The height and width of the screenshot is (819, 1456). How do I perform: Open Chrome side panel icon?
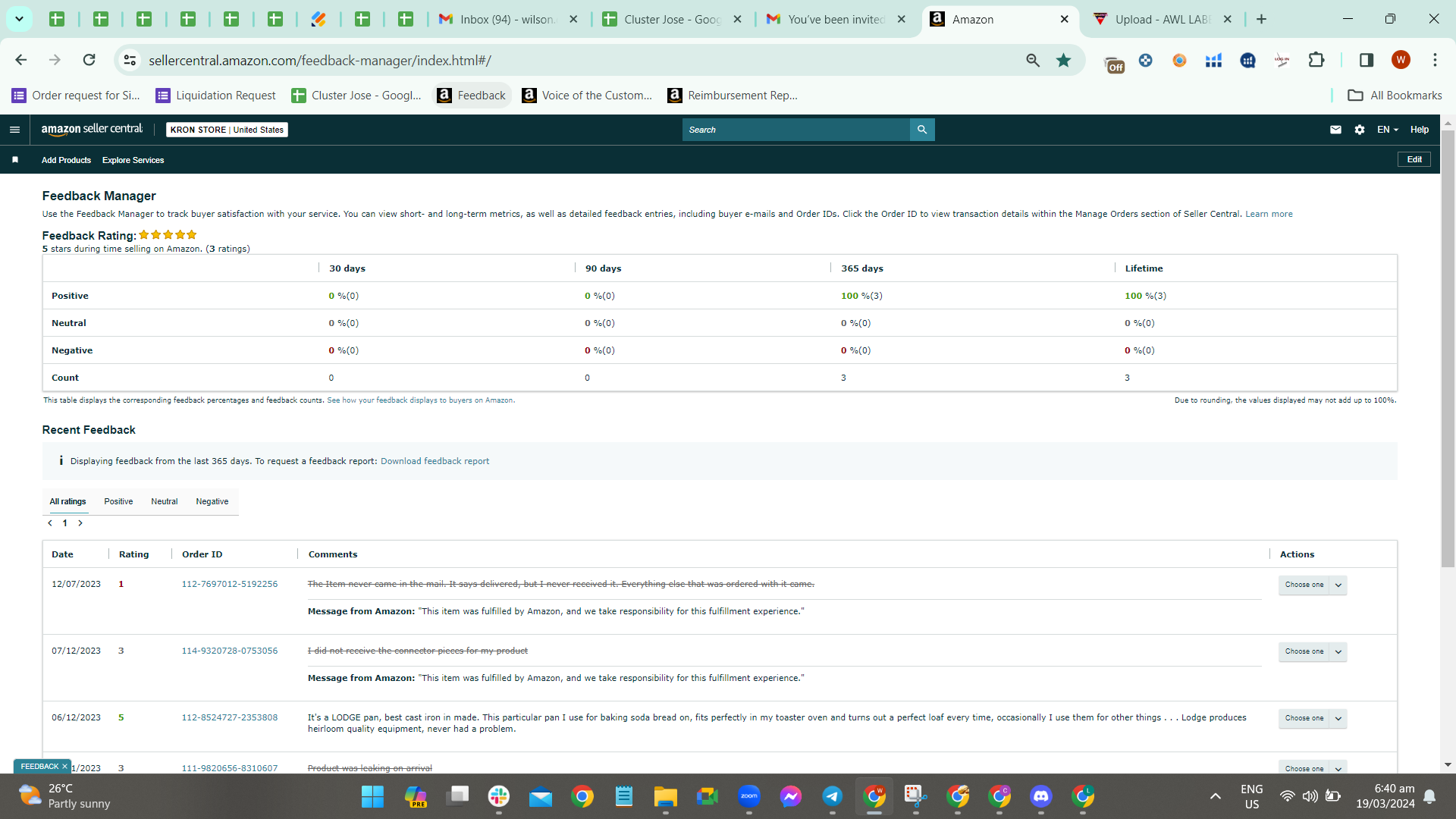(1366, 60)
